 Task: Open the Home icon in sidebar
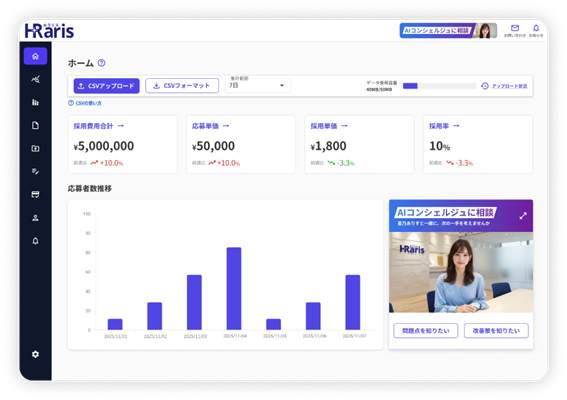[x=35, y=56]
